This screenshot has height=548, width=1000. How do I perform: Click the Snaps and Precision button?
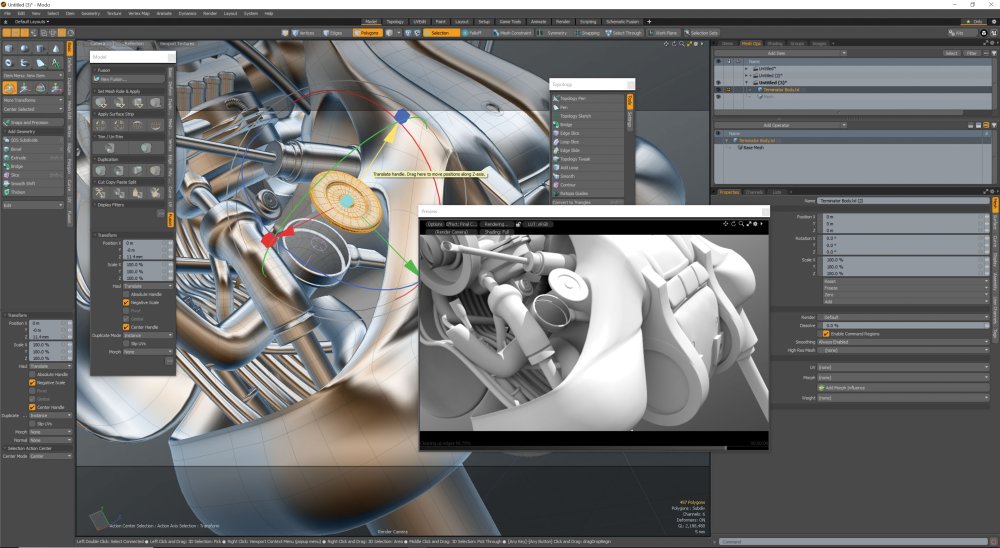33,122
